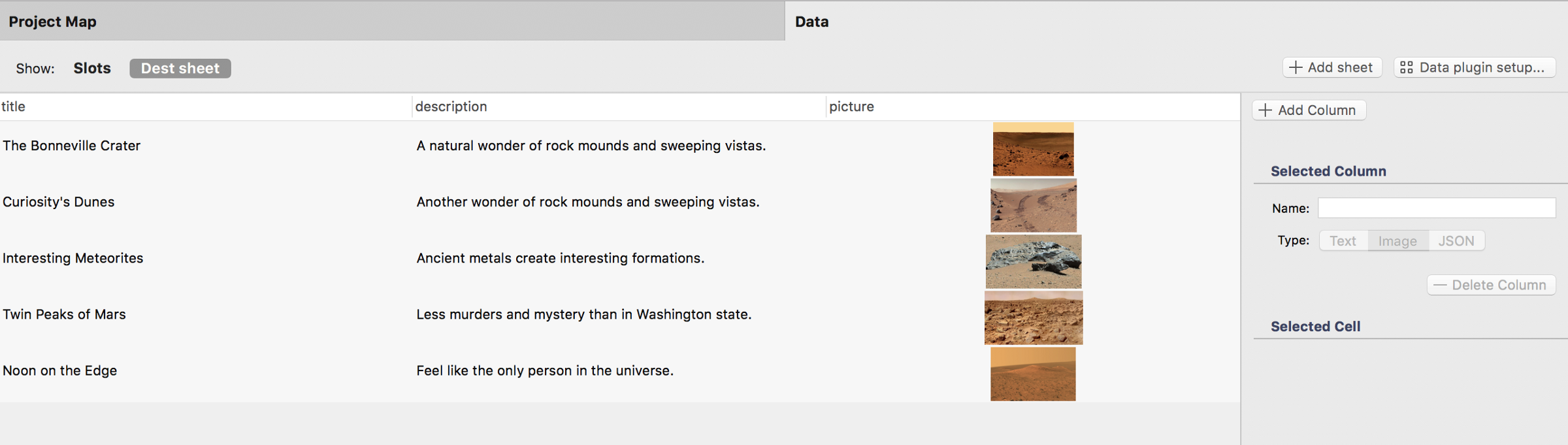Set column type to Text
This screenshot has width=1568, height=445.
click(x=1343, y=241)
